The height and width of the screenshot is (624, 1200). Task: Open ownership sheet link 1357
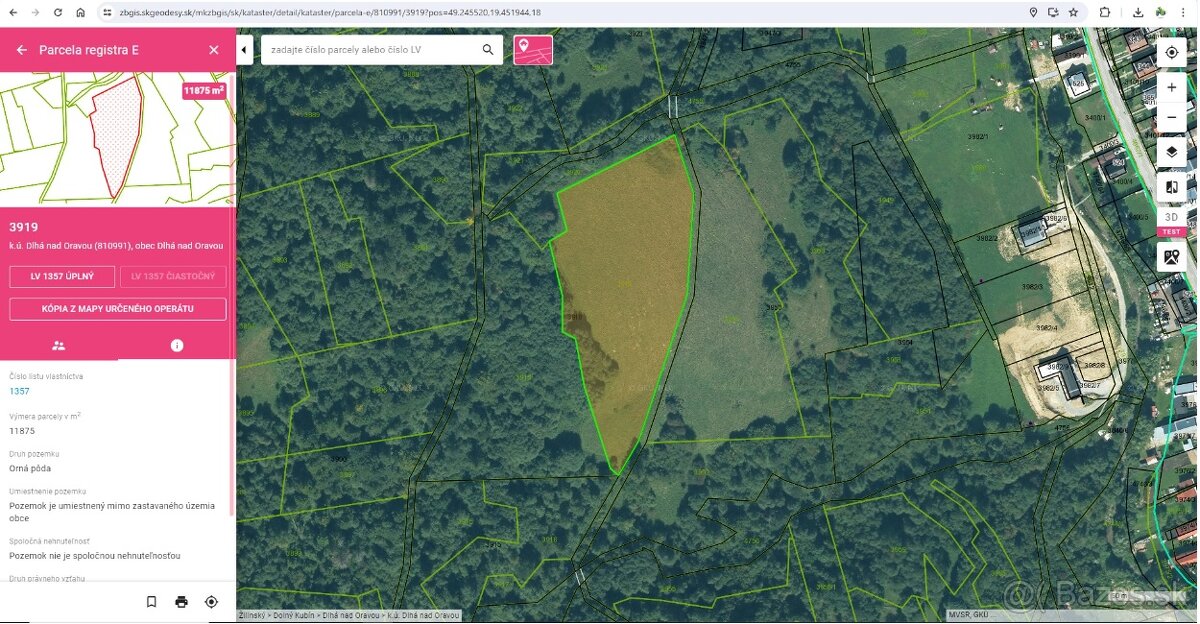pos(19,392)
